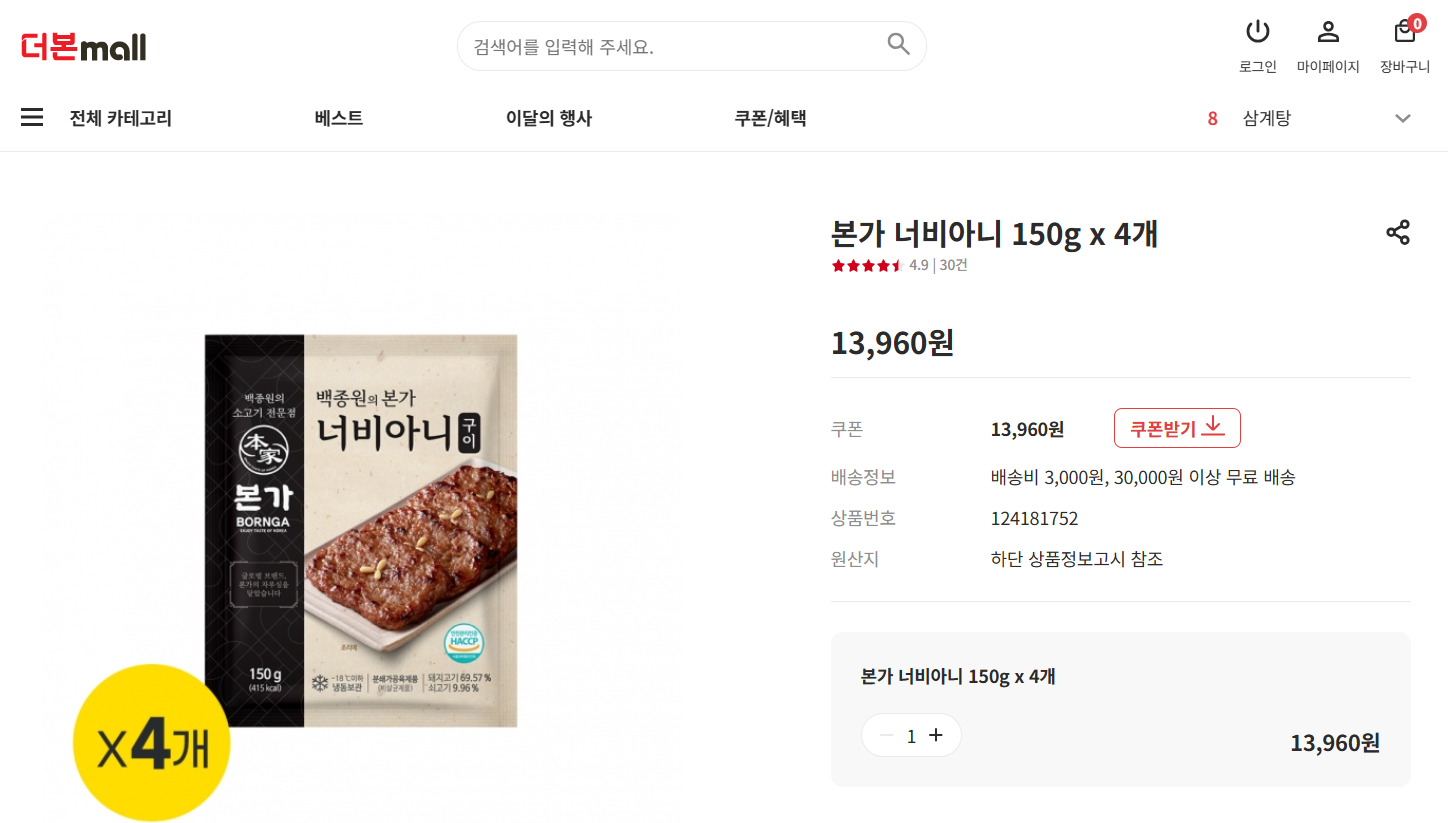Click the search magnifier icon

click(x=898, y=44)
